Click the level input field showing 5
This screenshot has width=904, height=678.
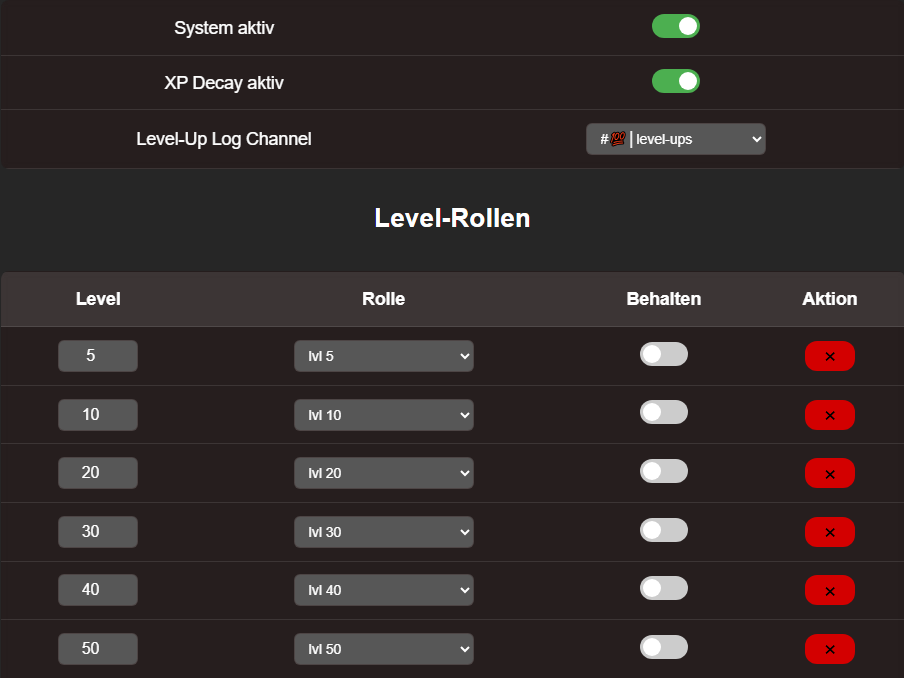tap(97, 356)
